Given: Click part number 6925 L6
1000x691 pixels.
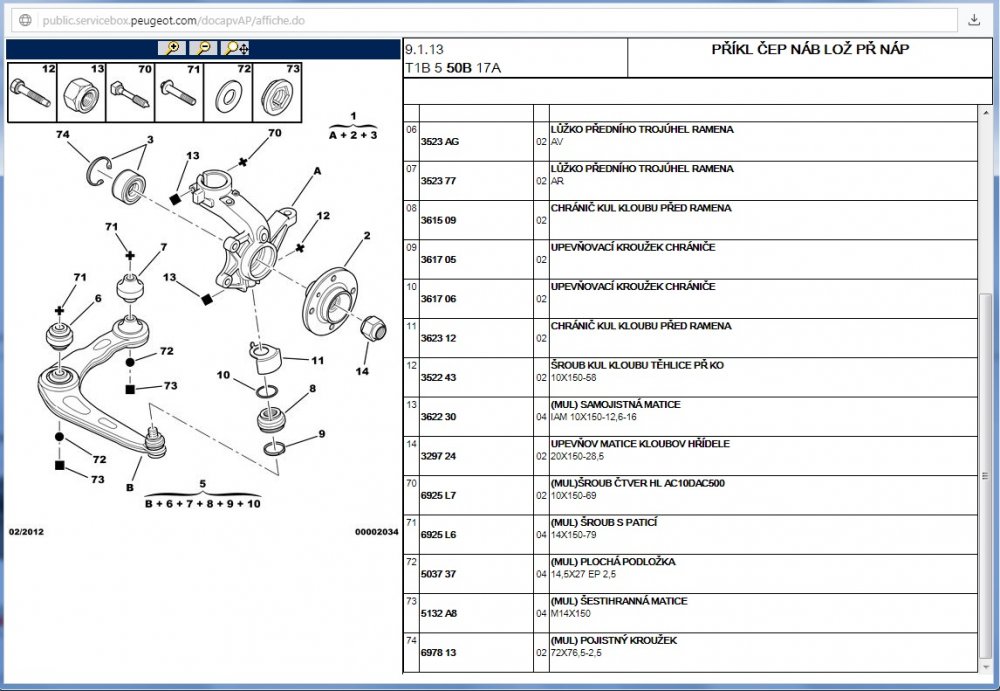Looking at the screenshot, I should 438,535.
